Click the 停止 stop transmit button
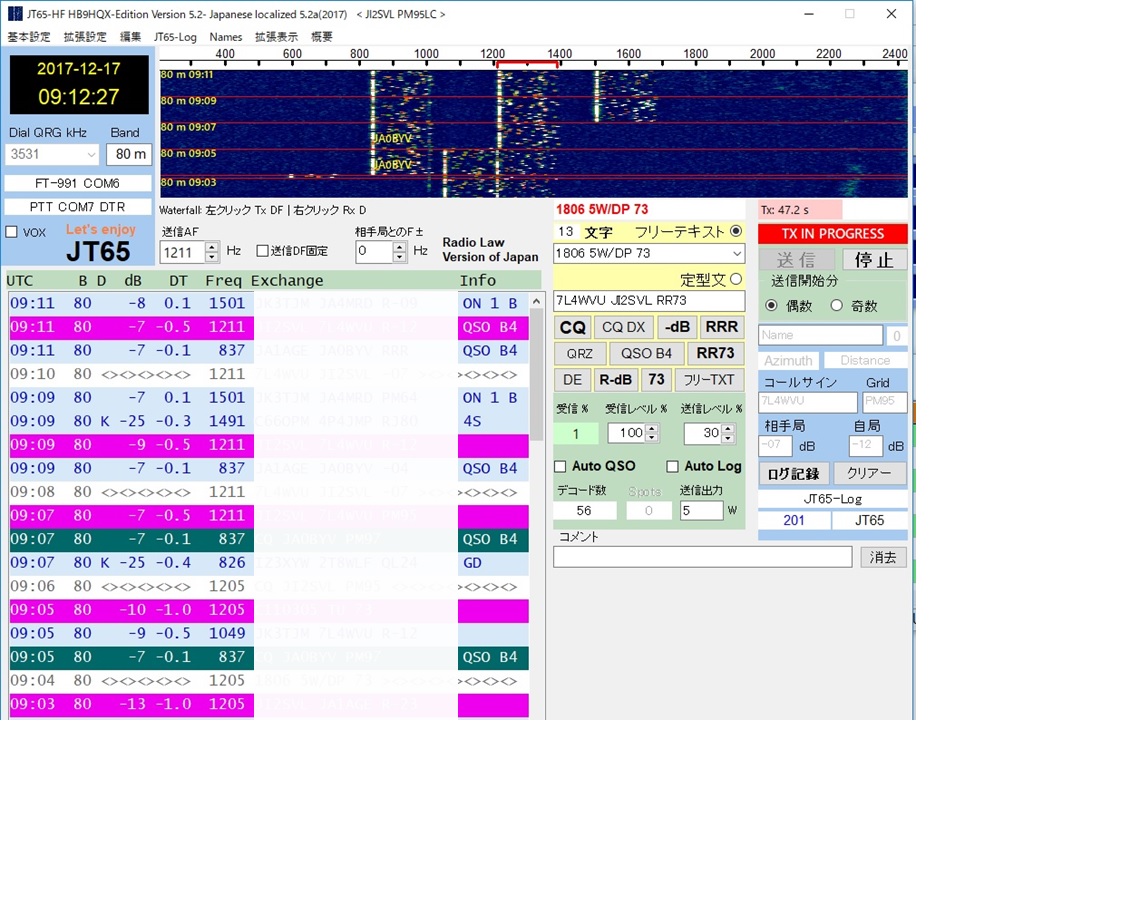1147x900 pixels. click(874, 260)
